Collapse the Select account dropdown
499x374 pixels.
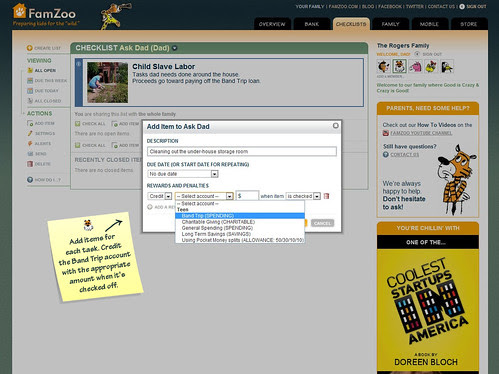(x=229, y=196)
